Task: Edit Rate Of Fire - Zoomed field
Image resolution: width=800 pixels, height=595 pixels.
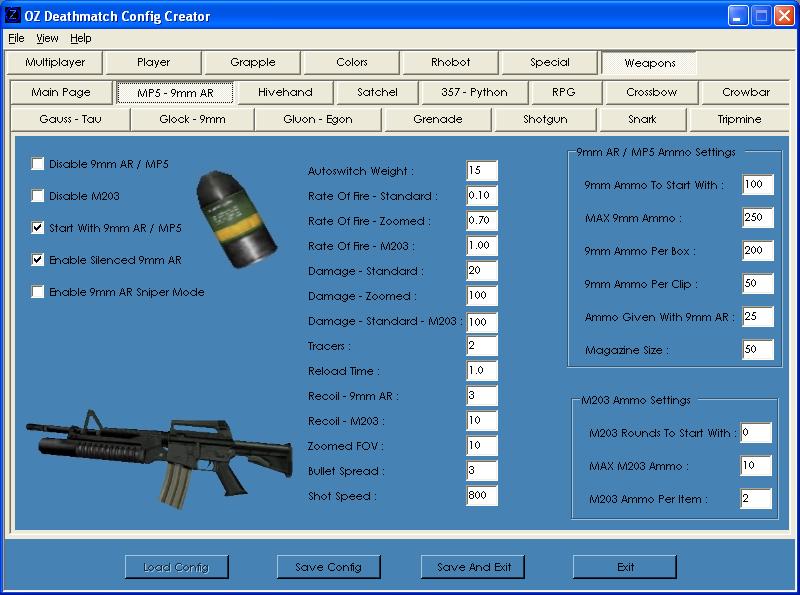Action: [x=482, y=220]
